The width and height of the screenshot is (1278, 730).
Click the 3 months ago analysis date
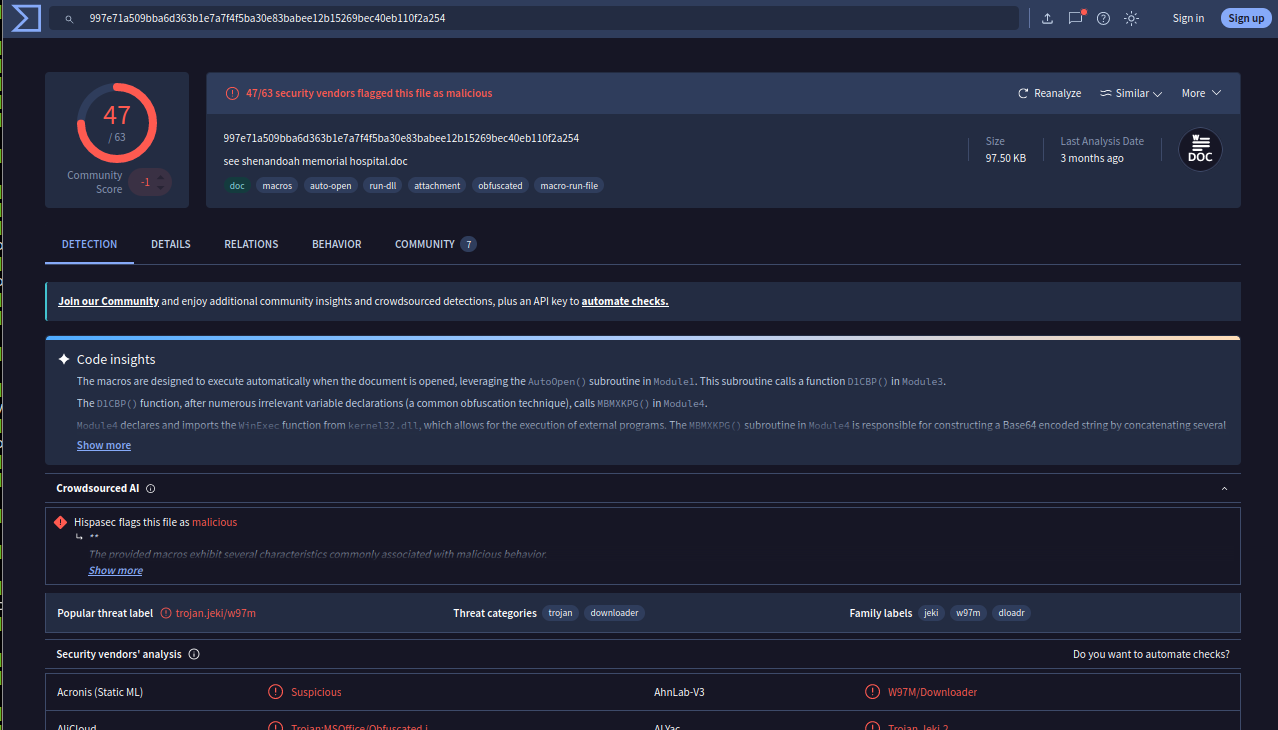(x=1092, y=158)
